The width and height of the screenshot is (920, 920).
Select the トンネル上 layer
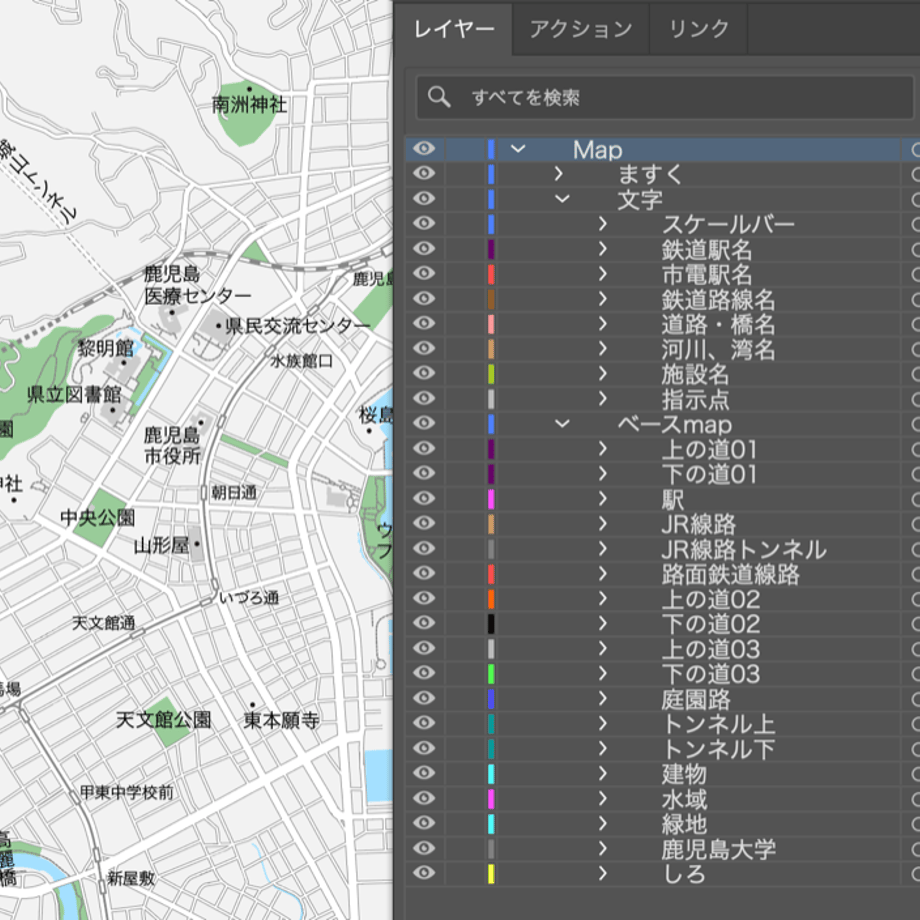[662, 723]
